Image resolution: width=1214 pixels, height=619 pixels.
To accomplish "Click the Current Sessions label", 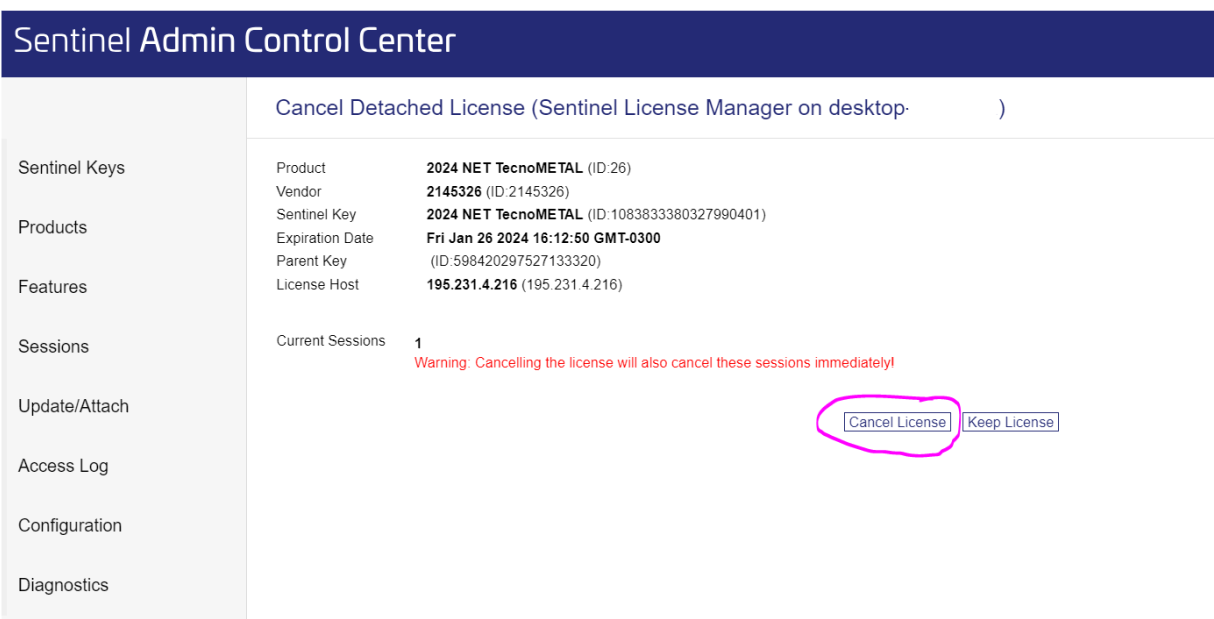I will tap(331, 341).
